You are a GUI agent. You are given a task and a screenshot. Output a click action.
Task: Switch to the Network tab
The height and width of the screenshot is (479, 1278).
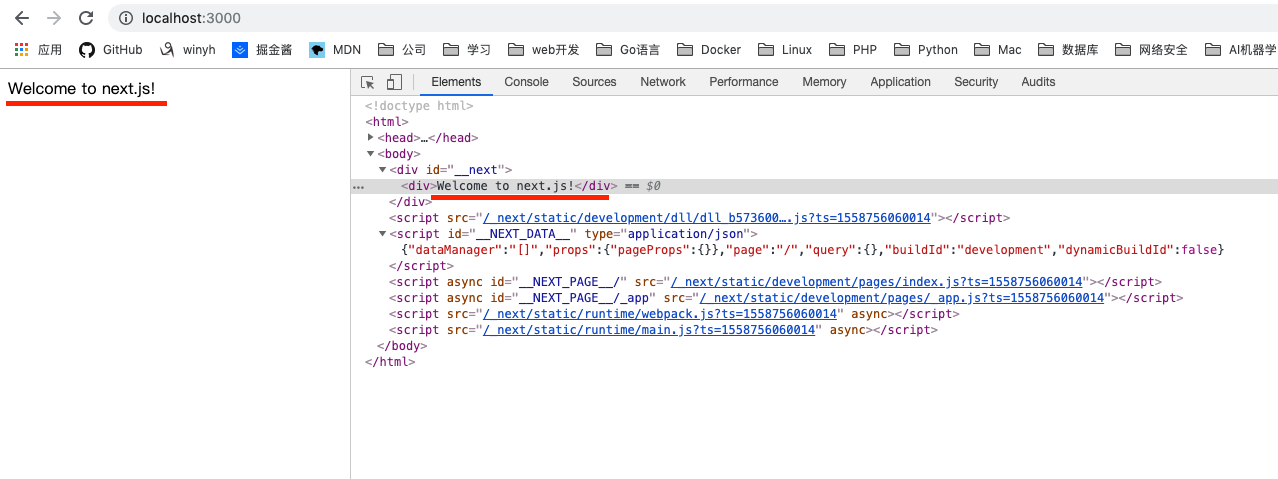[x=663, y=82]
